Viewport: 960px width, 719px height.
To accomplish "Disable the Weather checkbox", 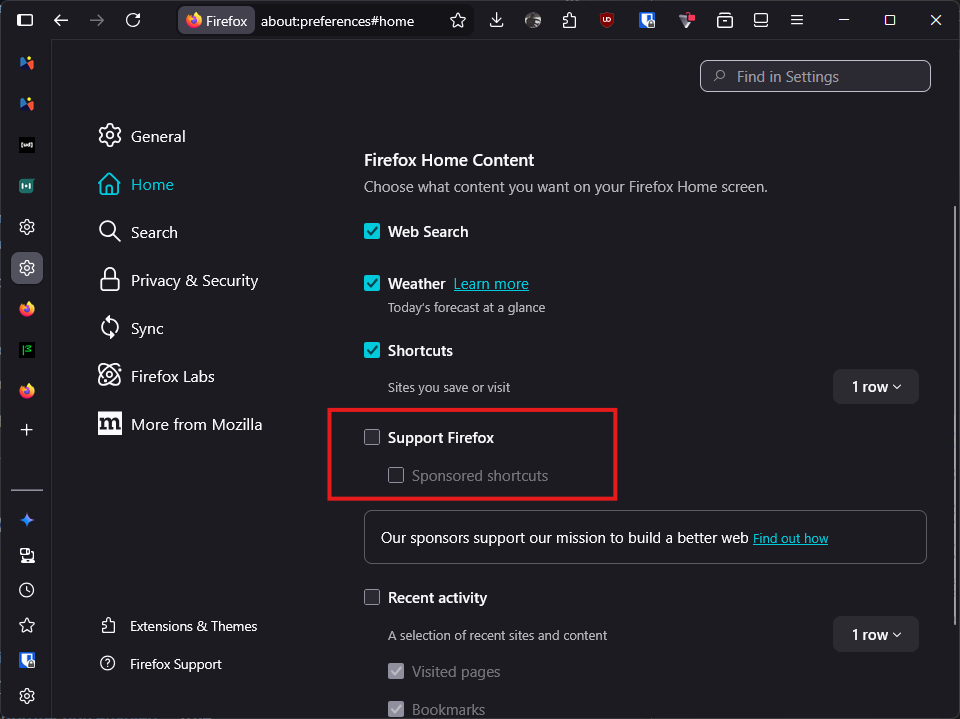I will (372, 284).
